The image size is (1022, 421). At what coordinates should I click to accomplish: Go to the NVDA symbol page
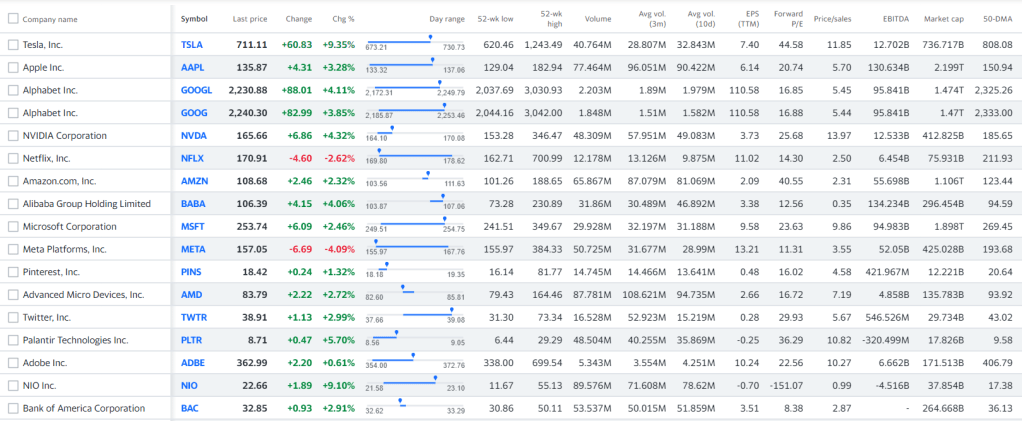(194, 135)
